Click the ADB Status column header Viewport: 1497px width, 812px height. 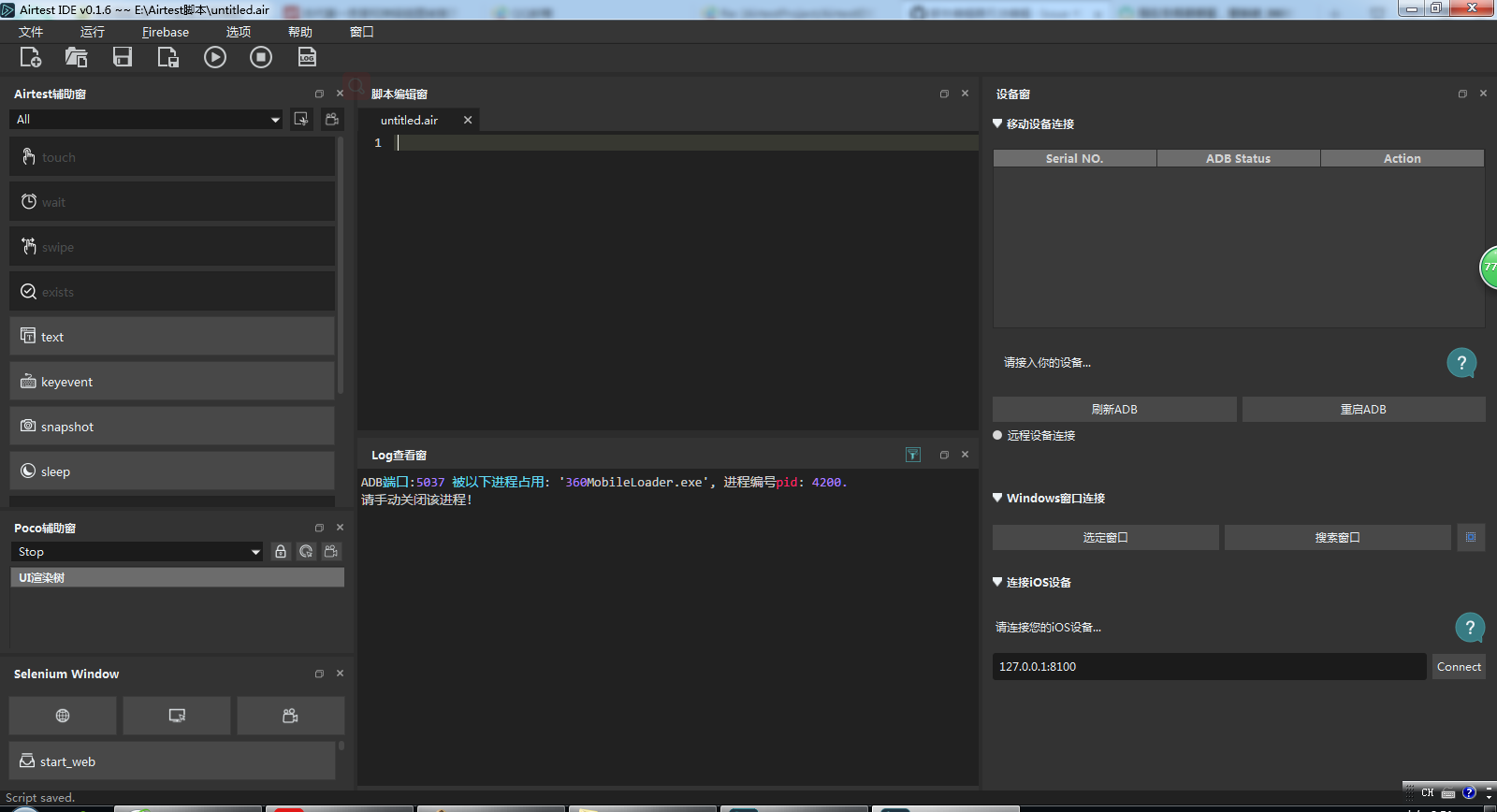[x=1239, y=158]
